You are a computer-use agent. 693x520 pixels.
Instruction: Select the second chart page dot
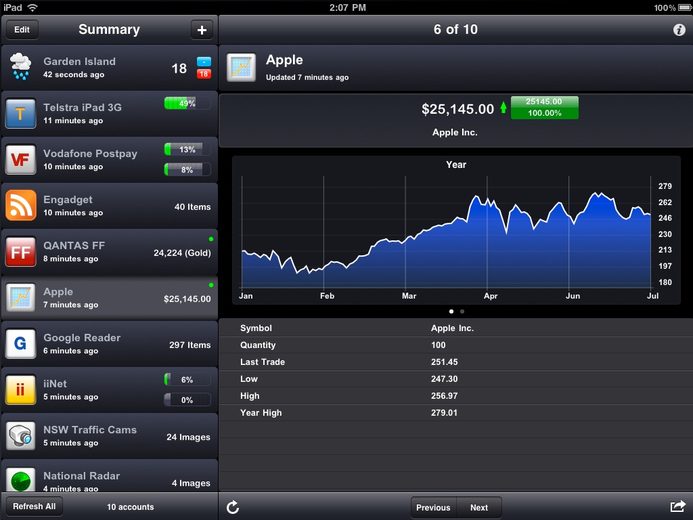pos(462,311)
